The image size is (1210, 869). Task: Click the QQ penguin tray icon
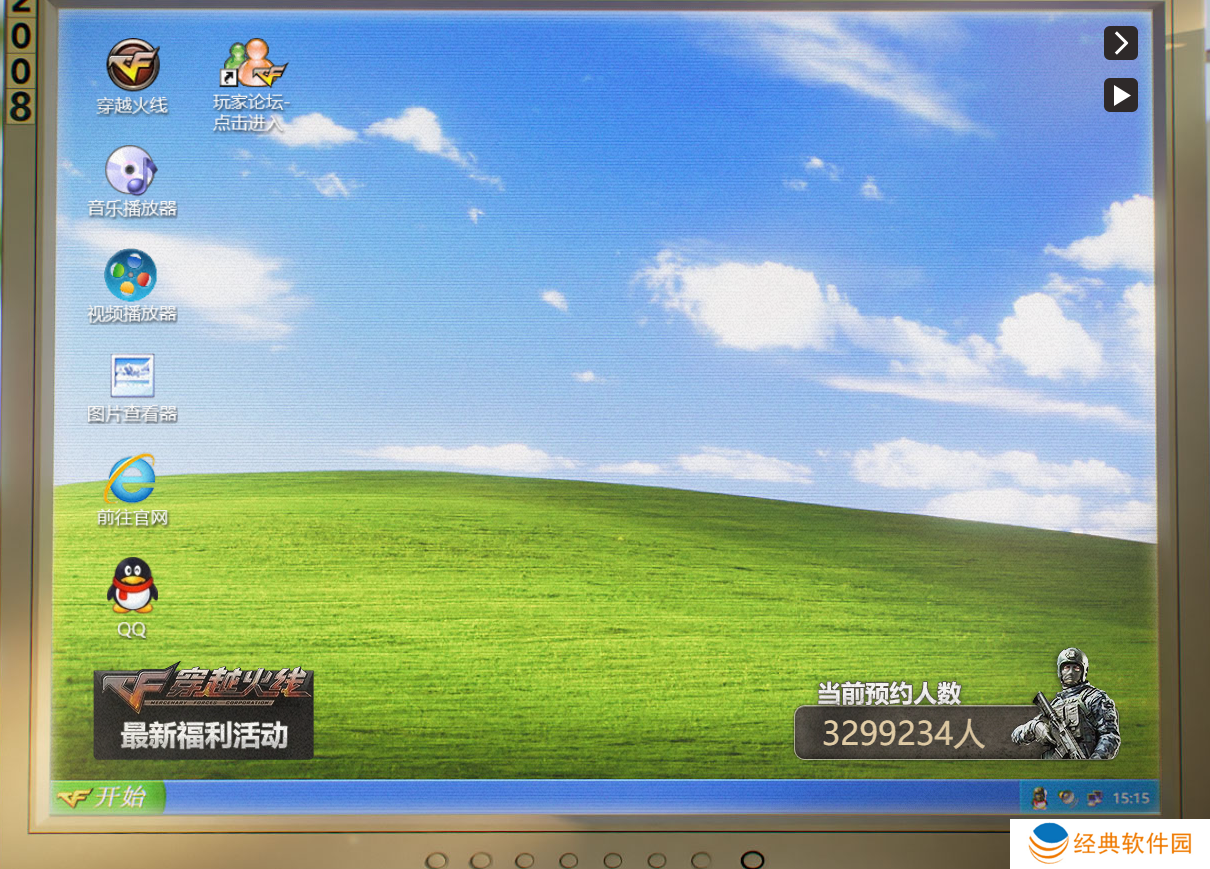1040,797
